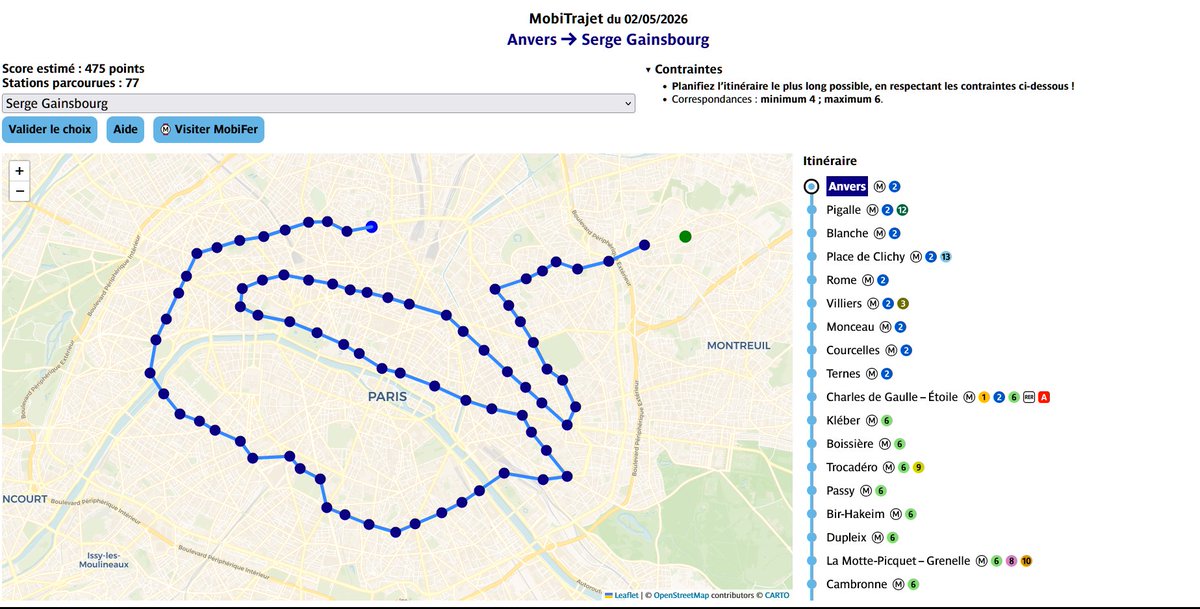Click the Itinéraire panel heading
The height and width of the screenshot is (609, 1200).
click(830, 160)
